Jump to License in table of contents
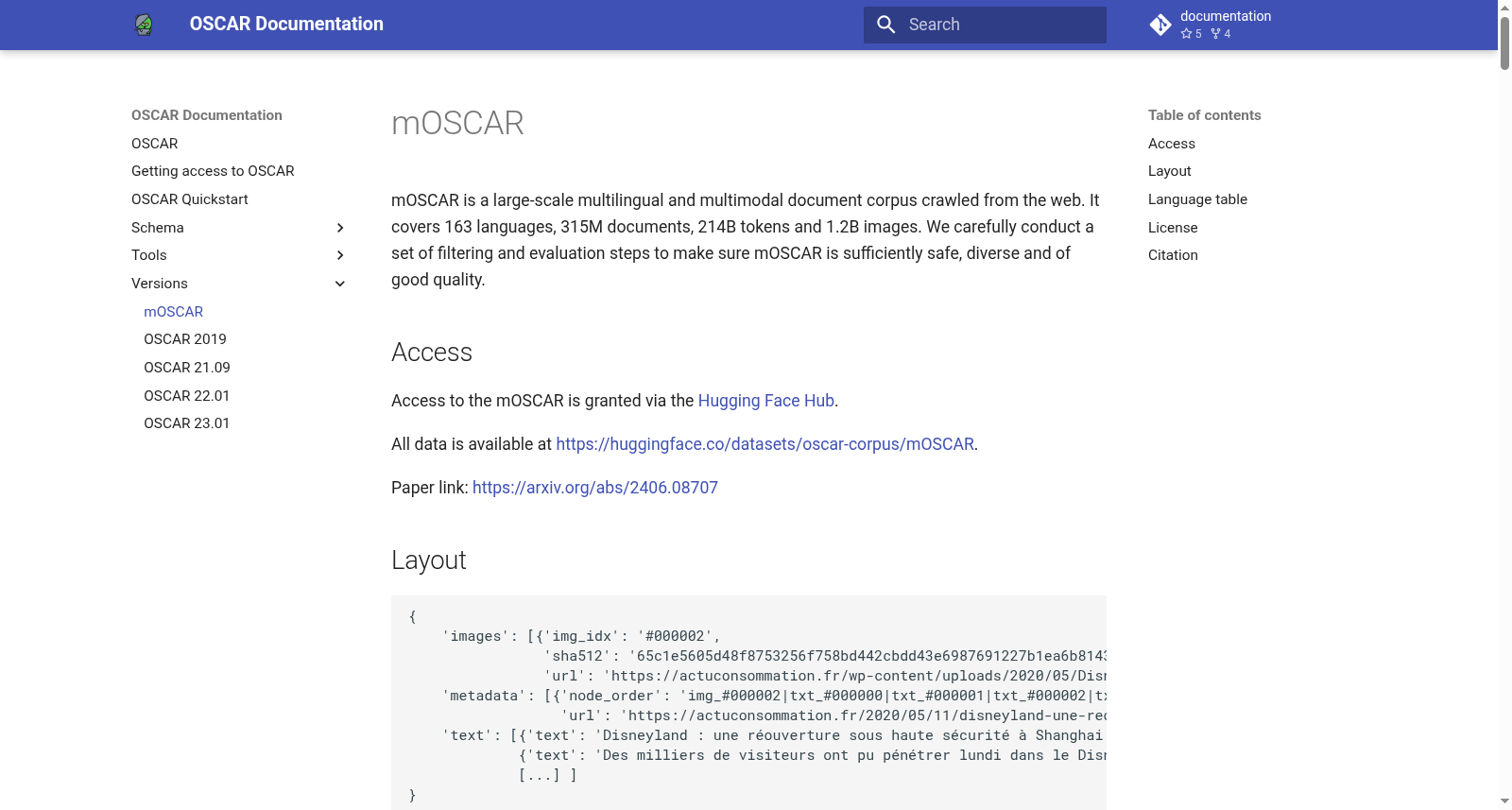This screenshot has width=1512, height=810. click(1173, 228)
